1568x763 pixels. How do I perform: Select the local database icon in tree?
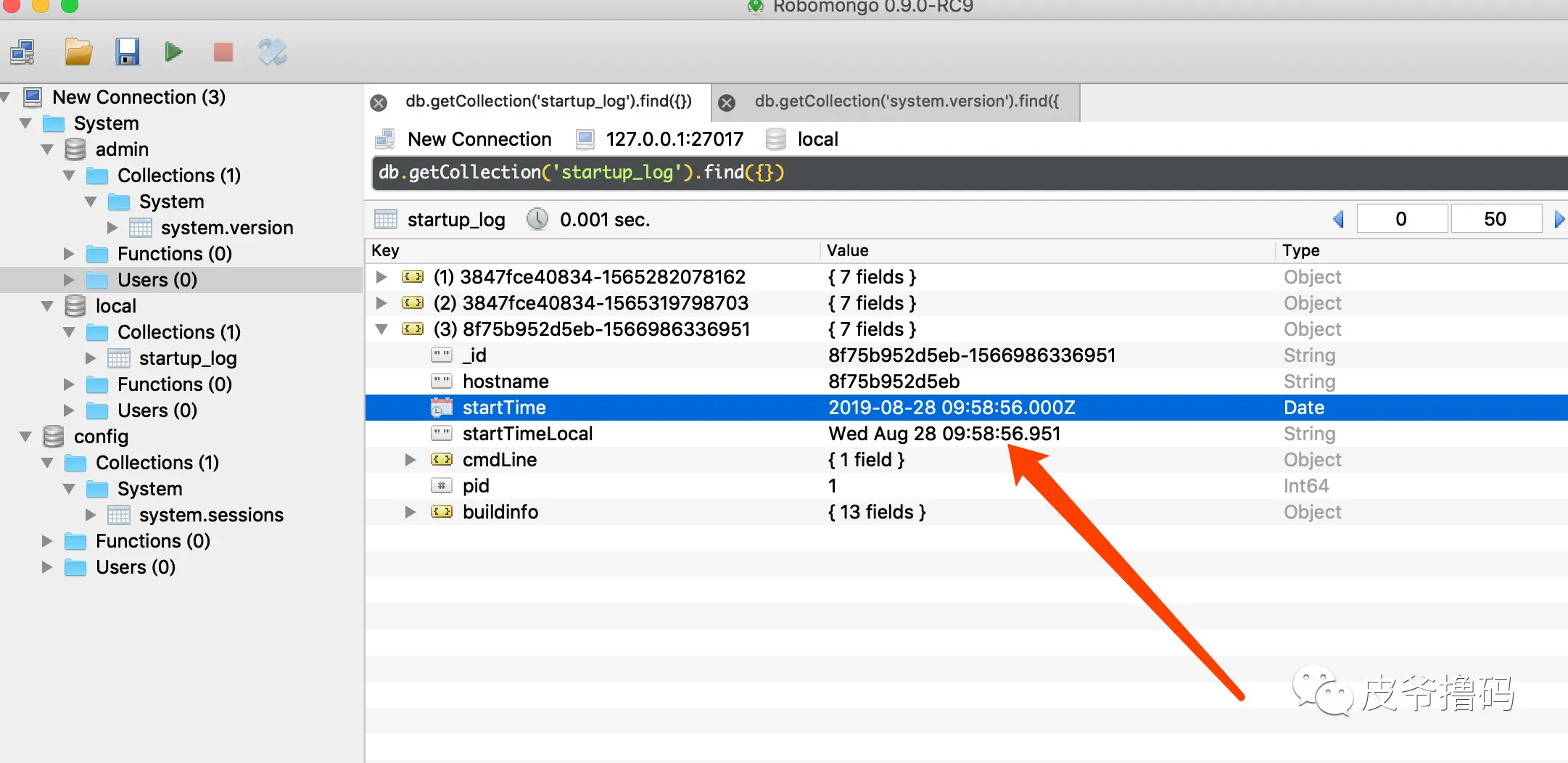point(75,306)
